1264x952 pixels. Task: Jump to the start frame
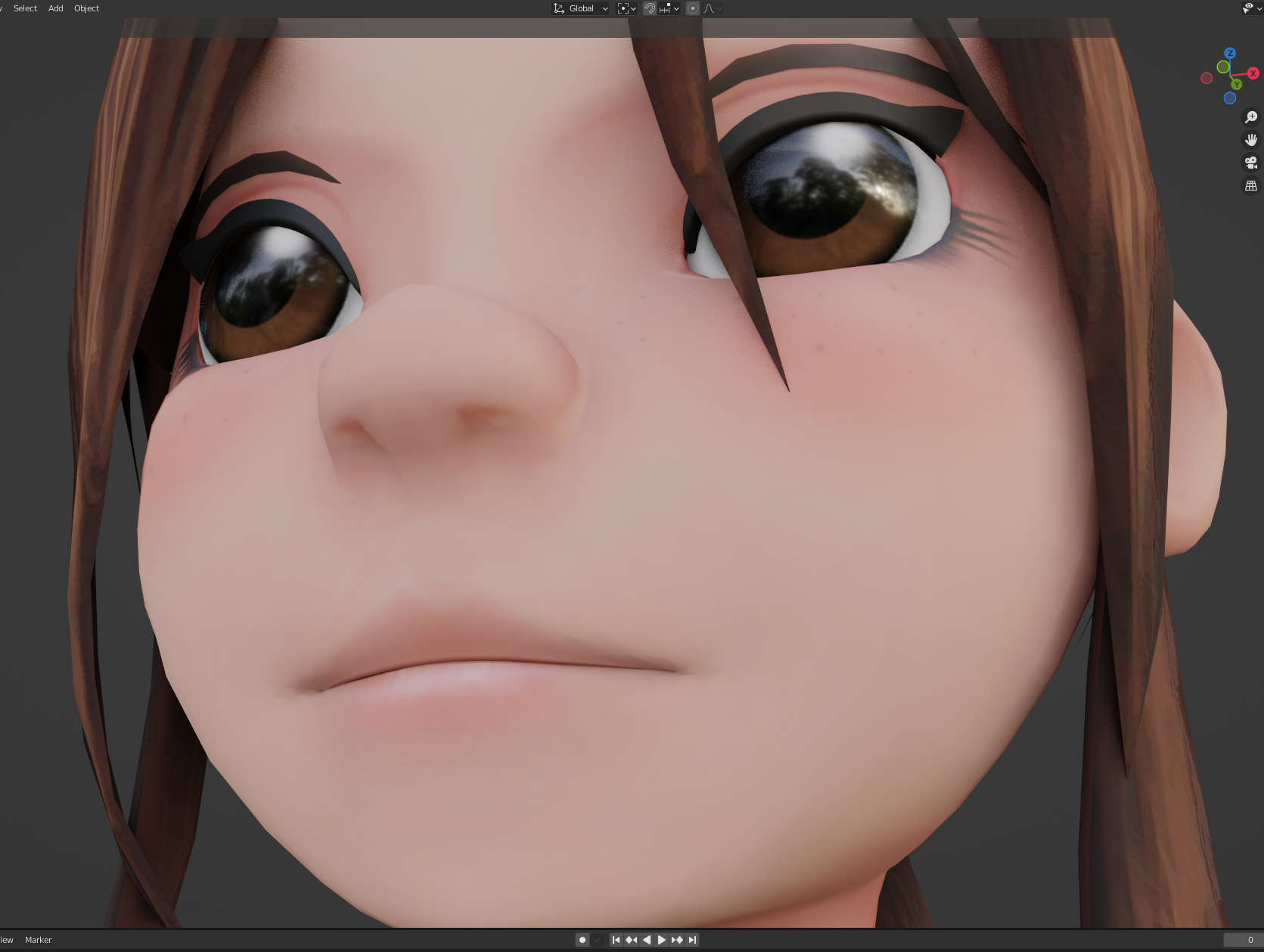(x=616, y=940)
